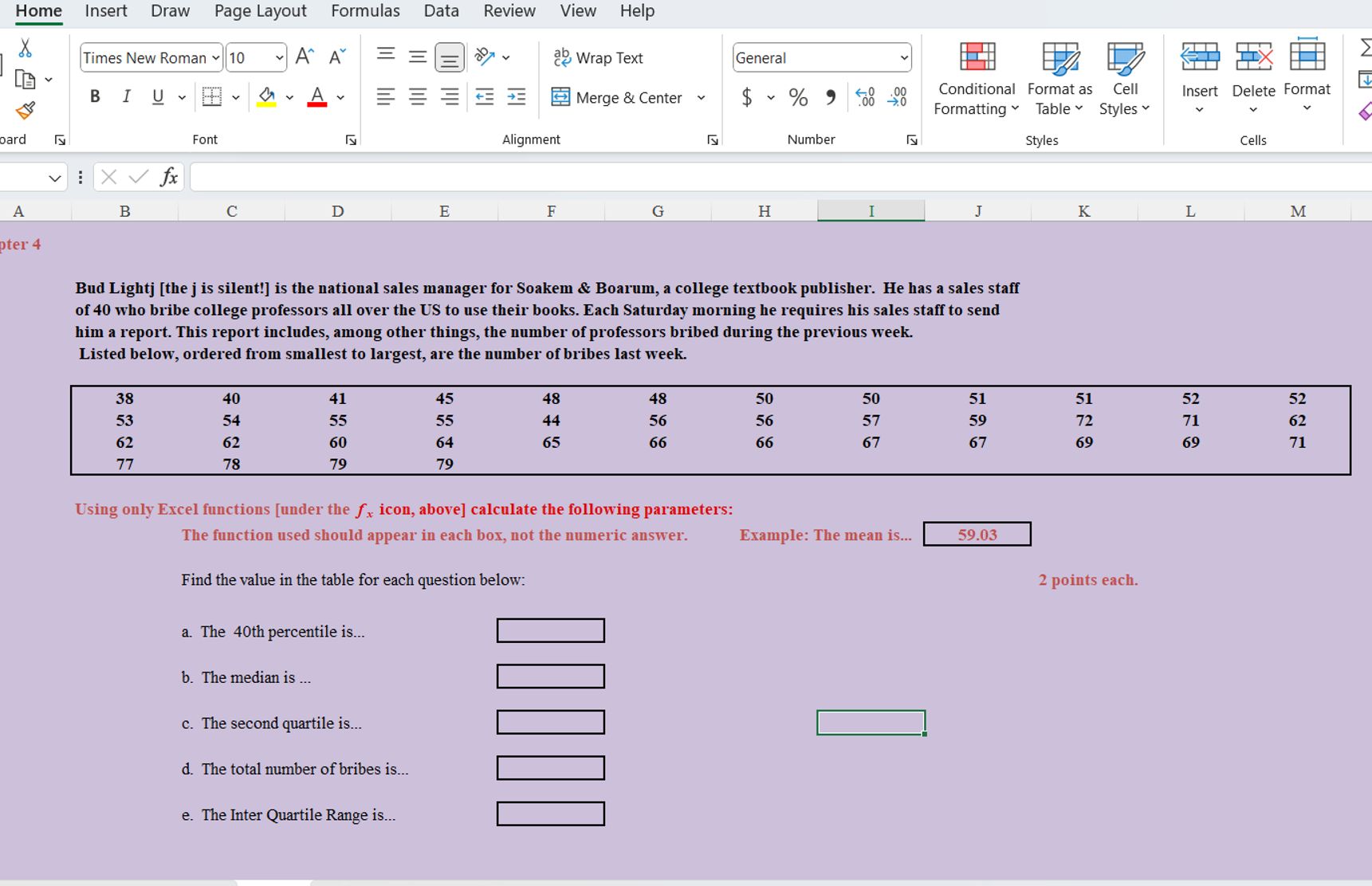Toggle Underline formatting
Screen dimensions: 1372x886
click(x=157, y=96)
